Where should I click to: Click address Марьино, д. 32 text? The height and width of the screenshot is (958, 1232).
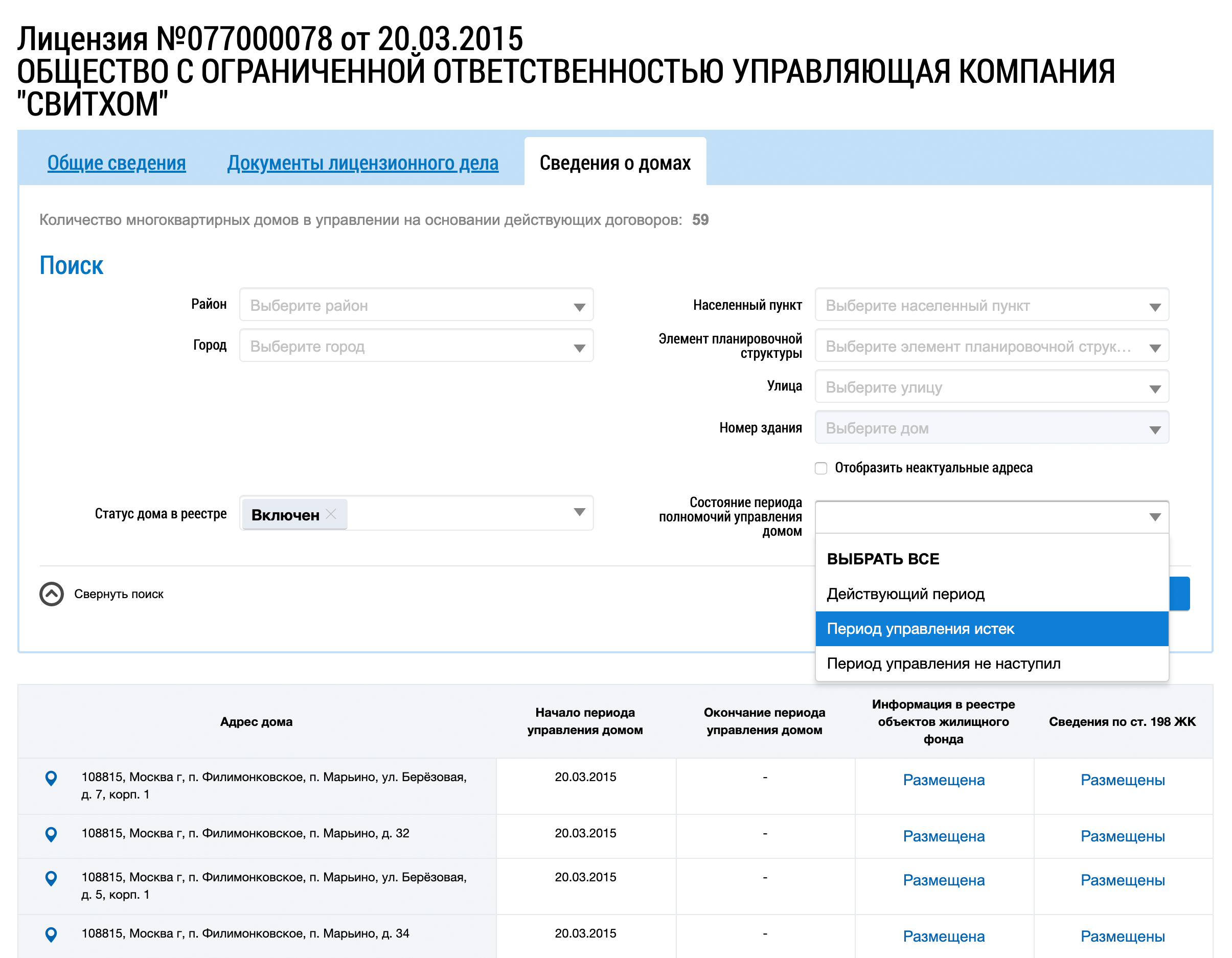245,833
